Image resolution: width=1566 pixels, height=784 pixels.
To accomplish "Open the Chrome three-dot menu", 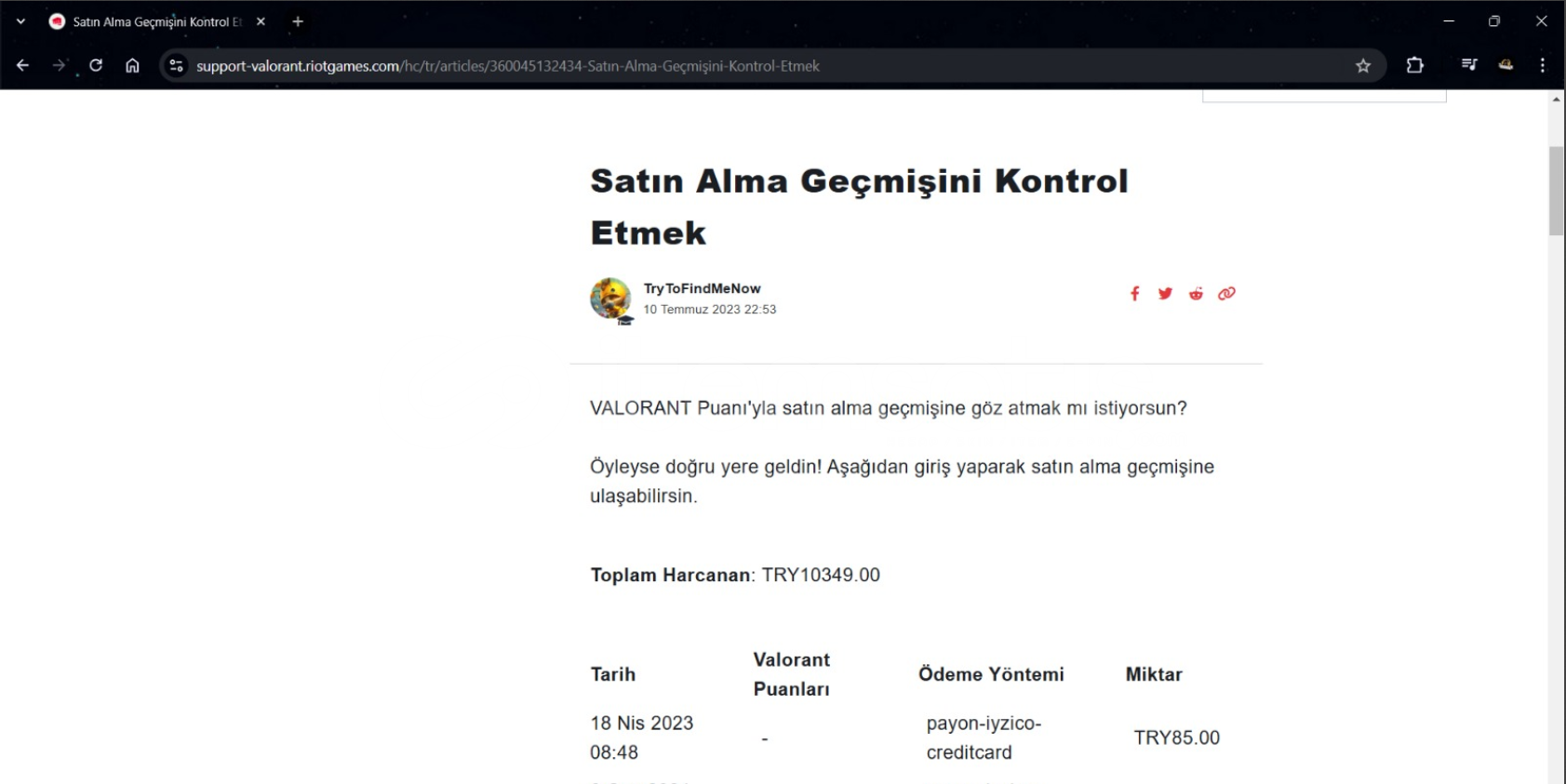I will click(x=1543, y=65).
